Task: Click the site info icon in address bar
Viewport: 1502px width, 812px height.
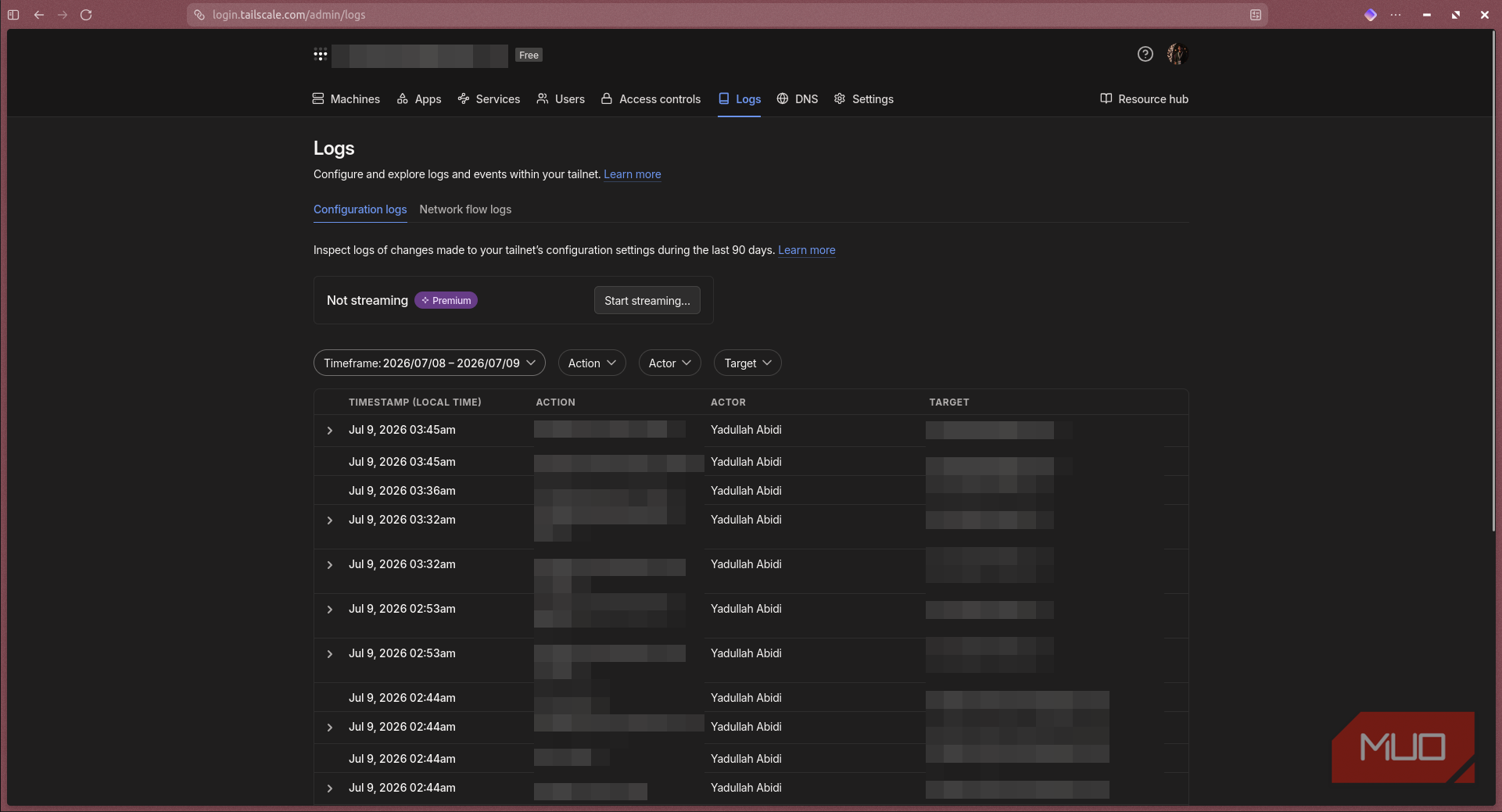Action: coord(199,15)
